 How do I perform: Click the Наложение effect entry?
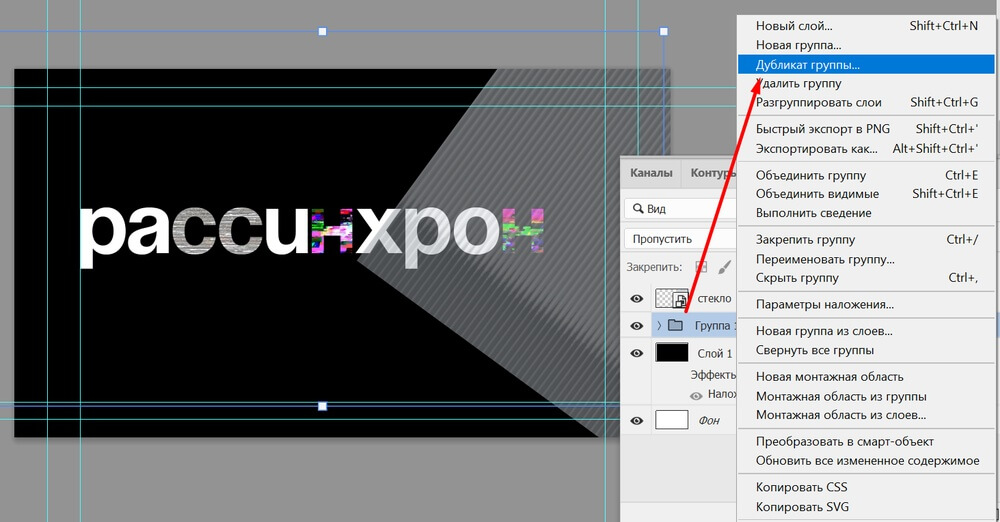(x=722, y=394)
